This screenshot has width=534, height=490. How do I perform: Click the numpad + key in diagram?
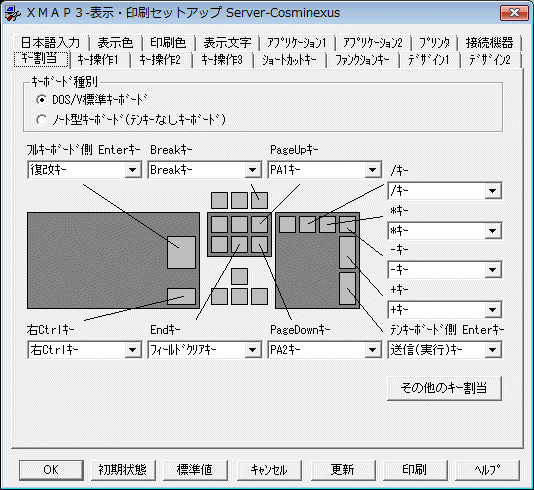tap(348, 252)
